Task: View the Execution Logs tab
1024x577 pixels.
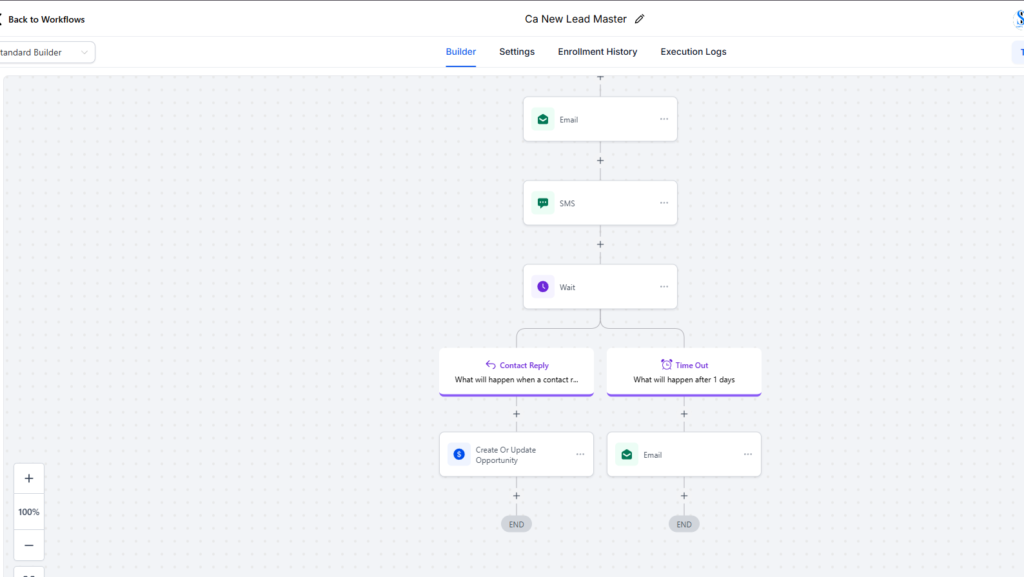Action: (693, 52)
